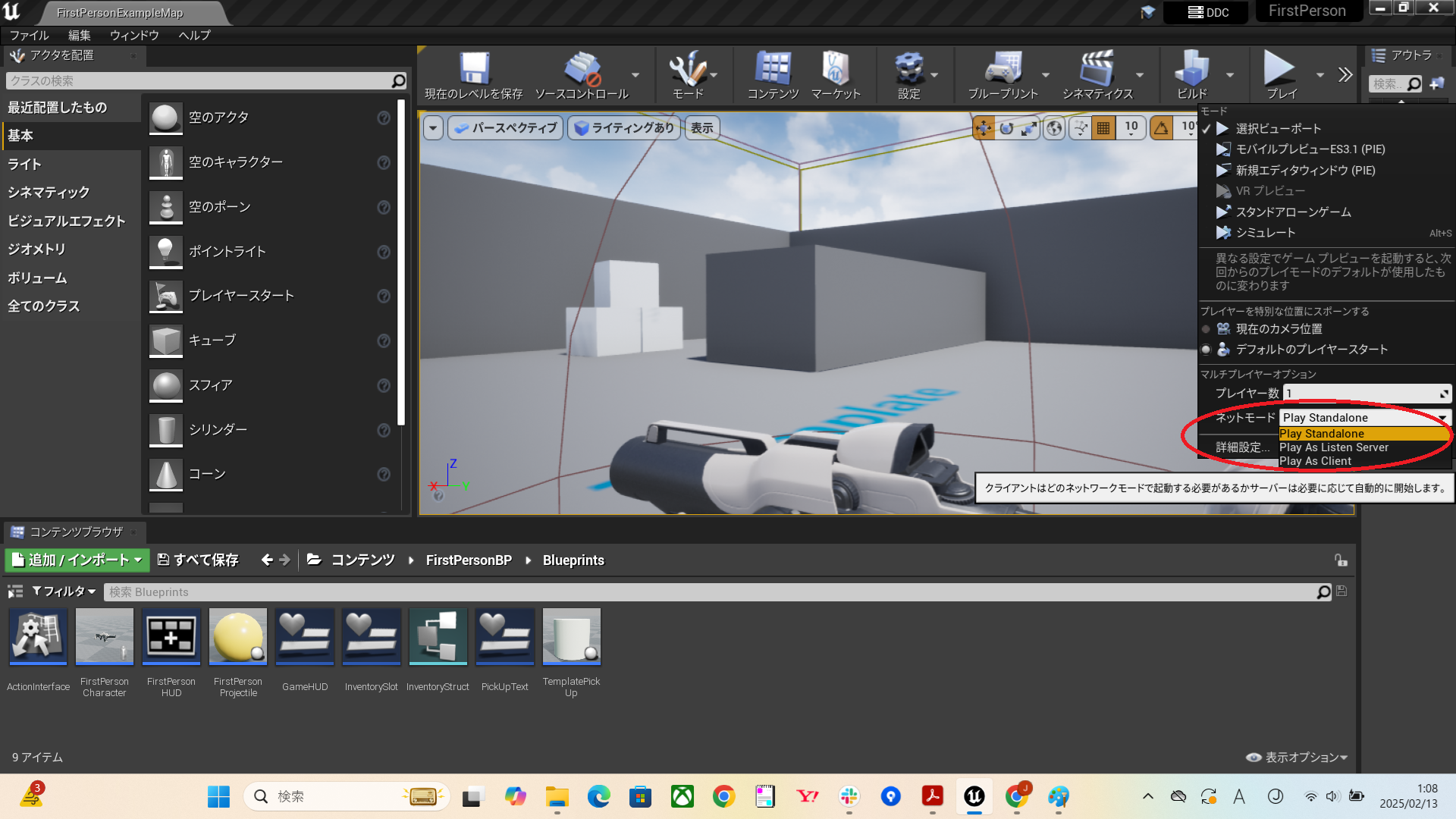Open Settings gear toolbar icon
This screenshot has width=1456, height=819.
pyautogui.click(x=908, y=68)
